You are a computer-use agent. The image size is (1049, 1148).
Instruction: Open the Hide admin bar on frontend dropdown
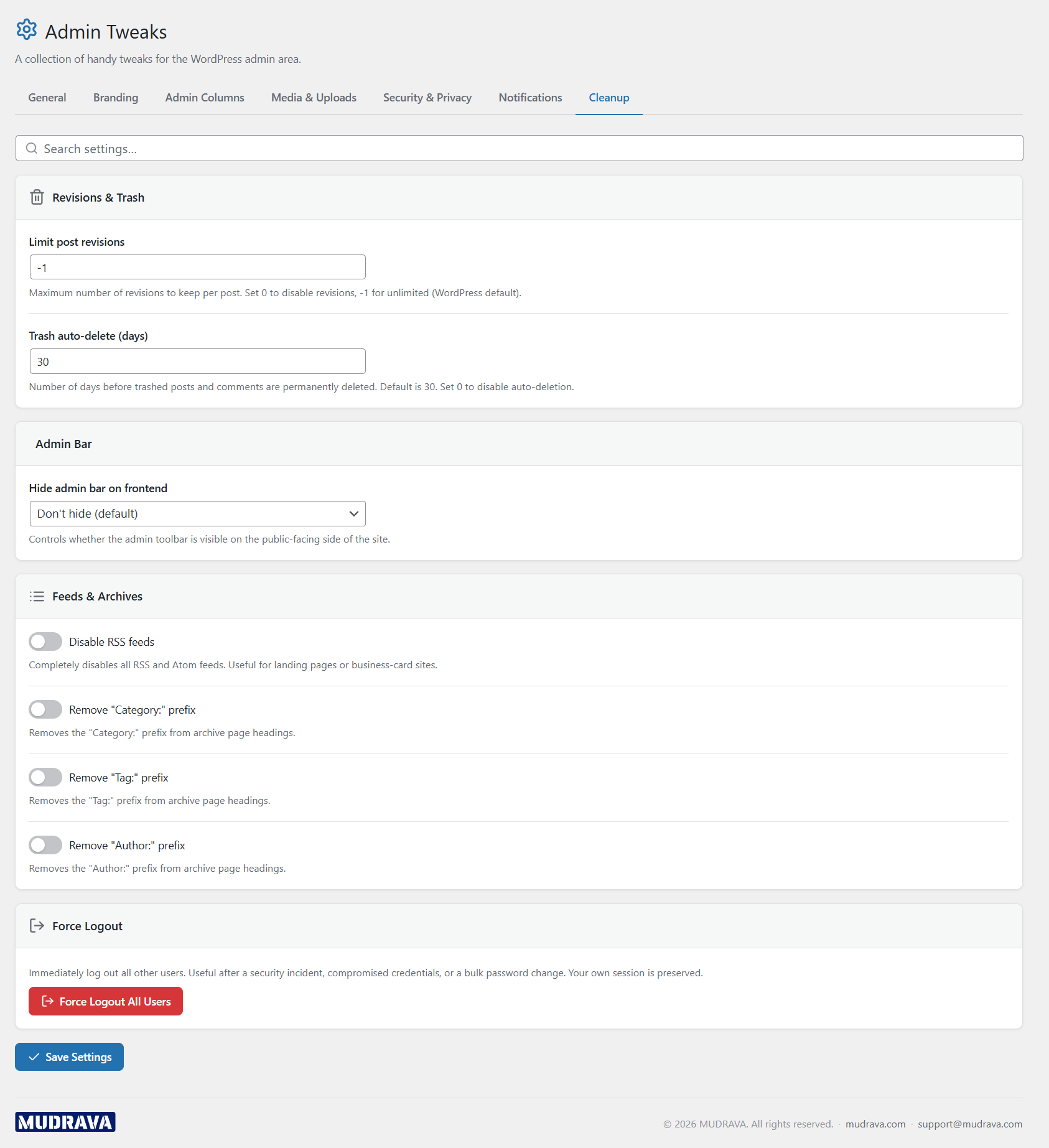[197, 513]
